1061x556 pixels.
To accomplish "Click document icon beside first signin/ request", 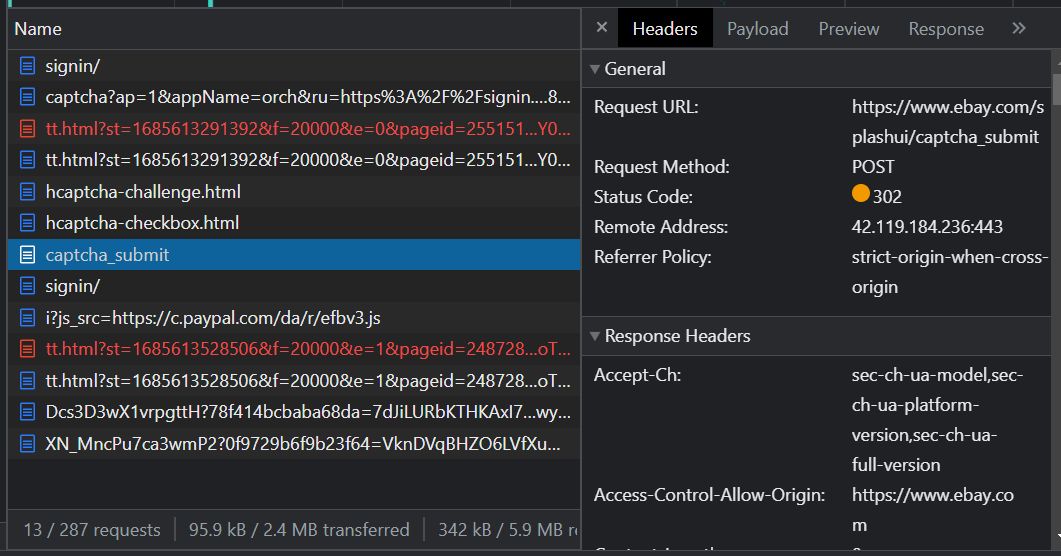I will click(x=27, y=66).
